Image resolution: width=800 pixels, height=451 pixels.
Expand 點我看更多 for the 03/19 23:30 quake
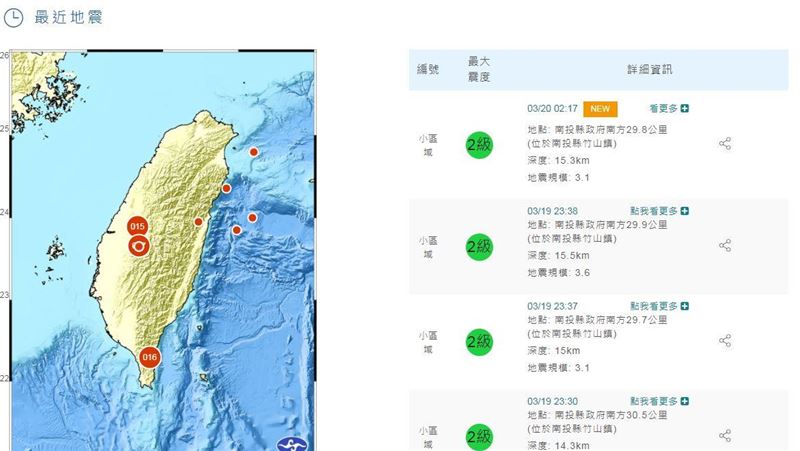[659, 401]
